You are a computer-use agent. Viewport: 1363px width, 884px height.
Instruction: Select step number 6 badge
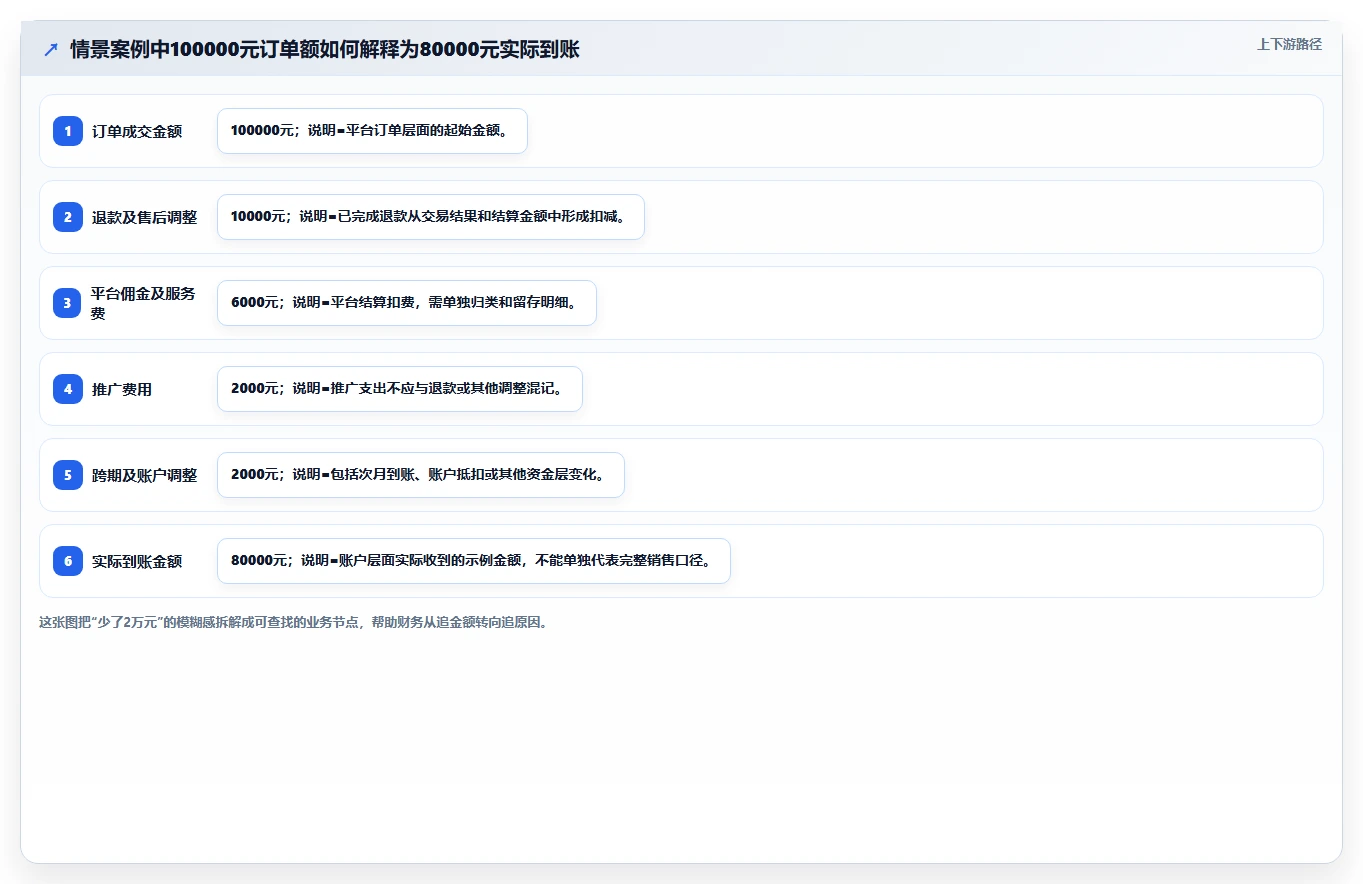68,561
